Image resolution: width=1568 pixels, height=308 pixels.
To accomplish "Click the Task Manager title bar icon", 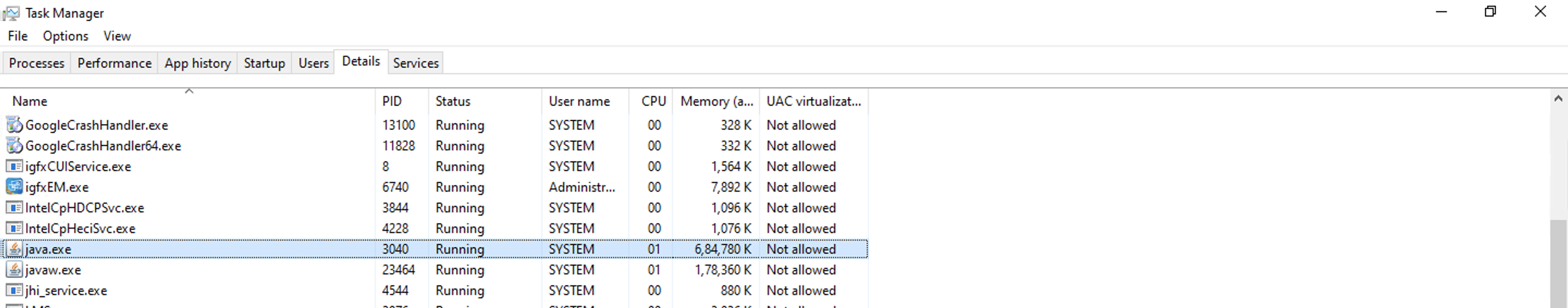I will tap(11, 13).
